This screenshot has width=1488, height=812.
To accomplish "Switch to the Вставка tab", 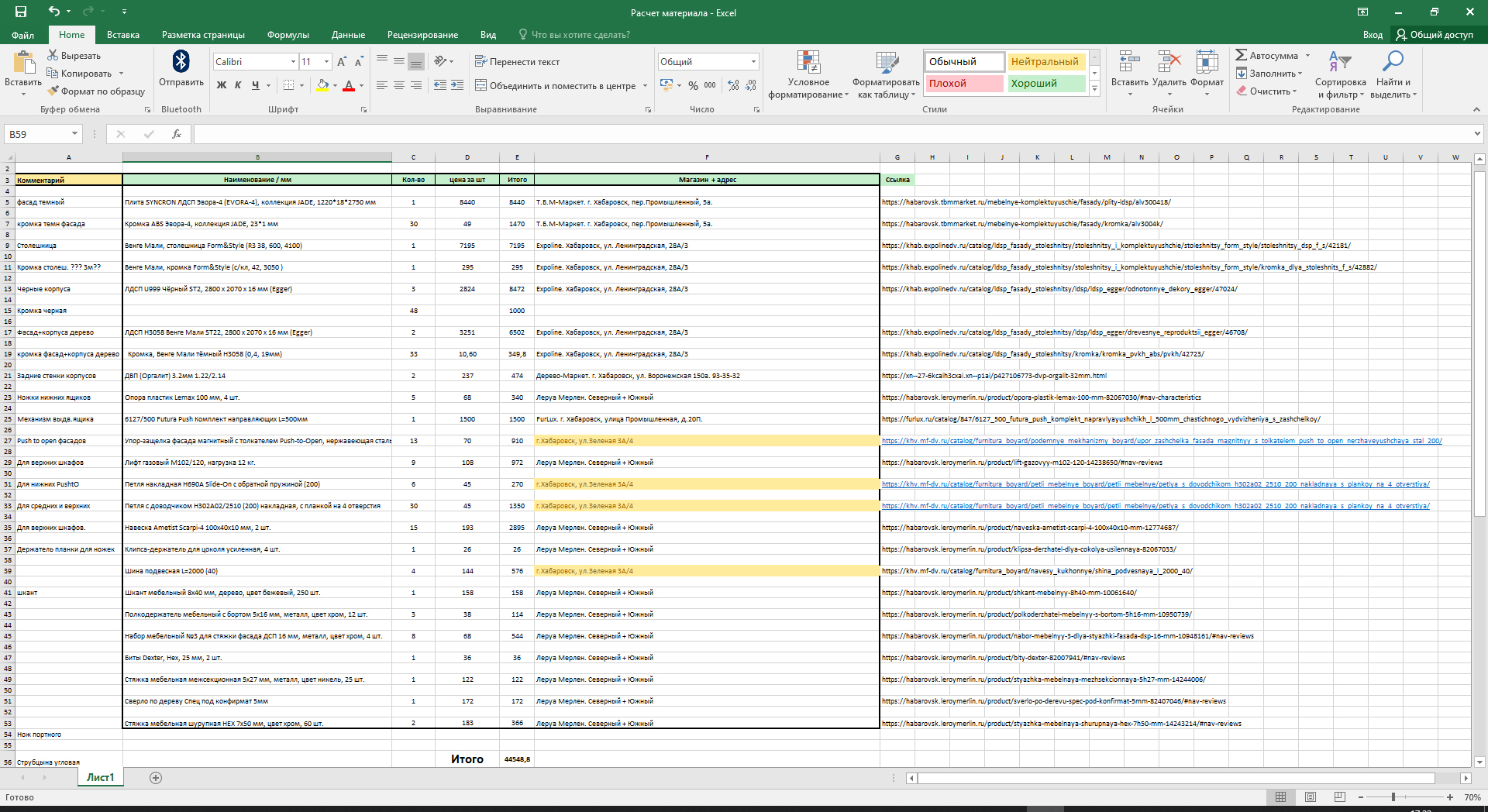I will 123,35.
